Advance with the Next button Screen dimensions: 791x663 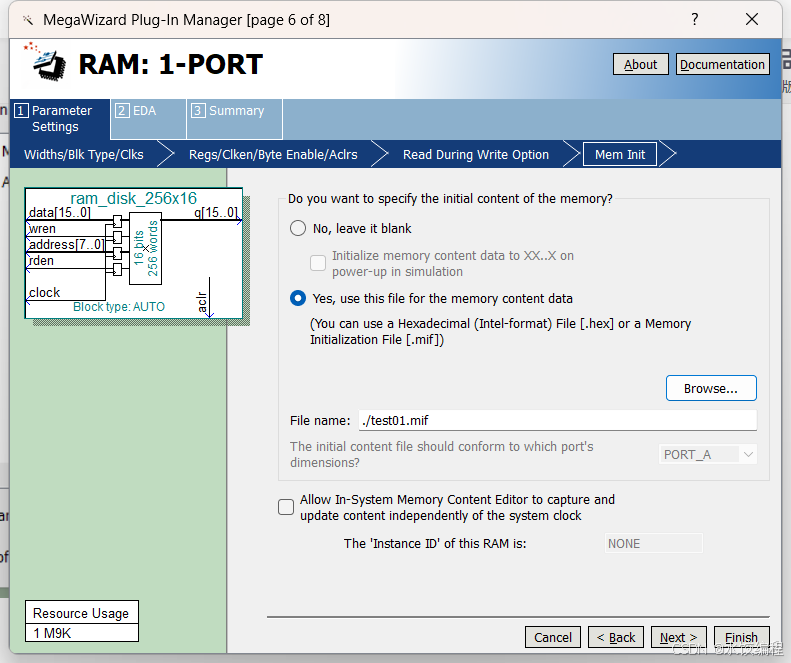[679, 637]
